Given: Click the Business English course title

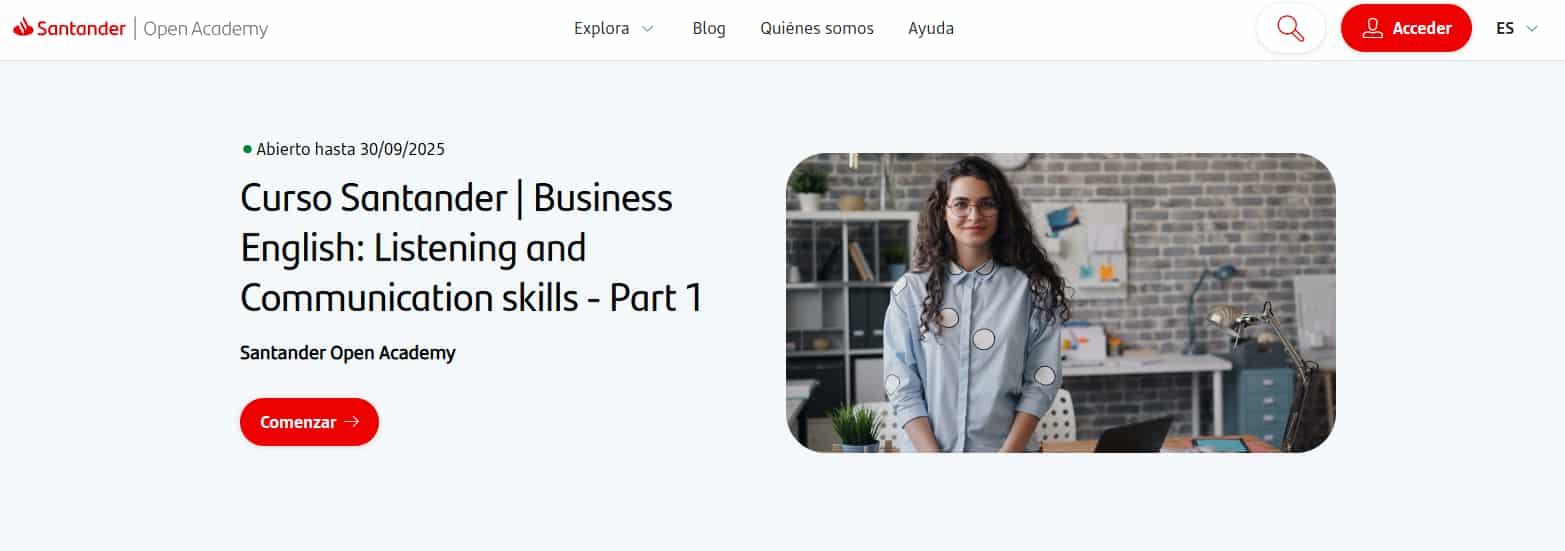Looking at the screenshot, I should 471,248.
